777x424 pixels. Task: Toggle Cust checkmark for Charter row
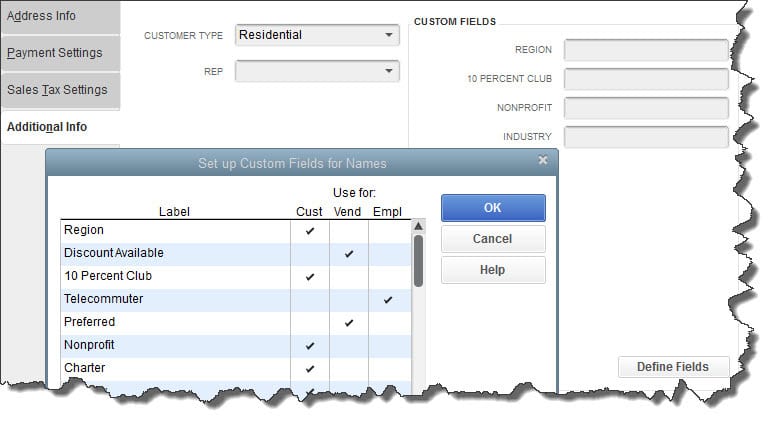click(309, 369)
